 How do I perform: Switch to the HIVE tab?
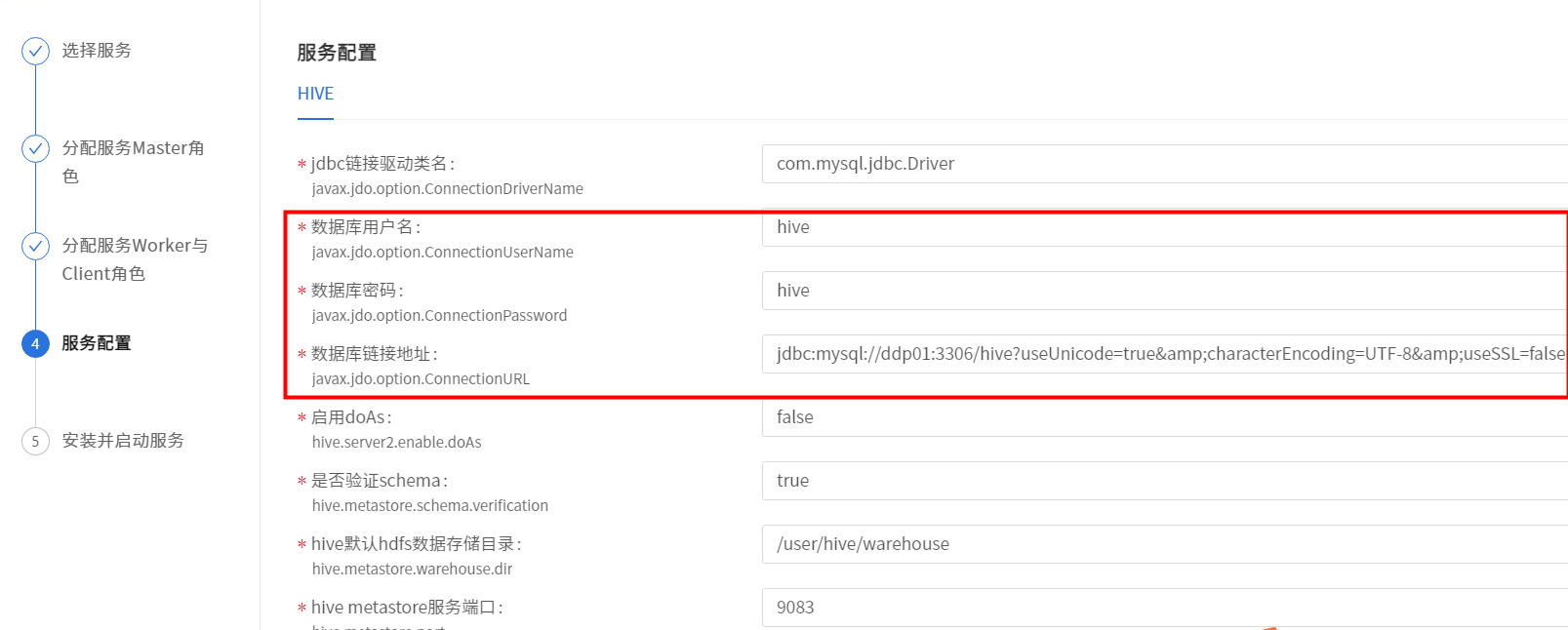click(x=315, y=94)
